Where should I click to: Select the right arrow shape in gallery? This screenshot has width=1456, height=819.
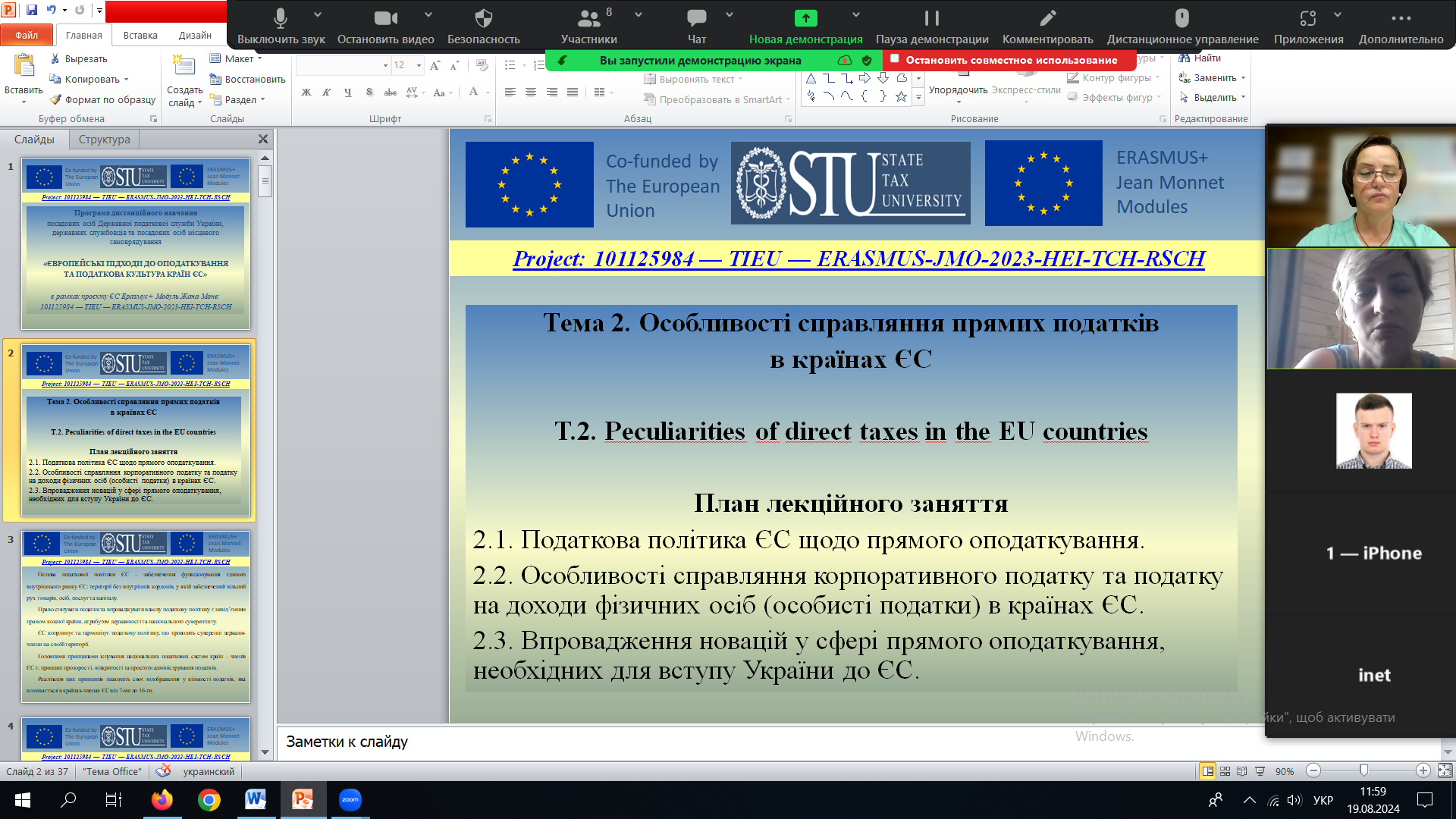pyautogui.click(x=865, y=78)
